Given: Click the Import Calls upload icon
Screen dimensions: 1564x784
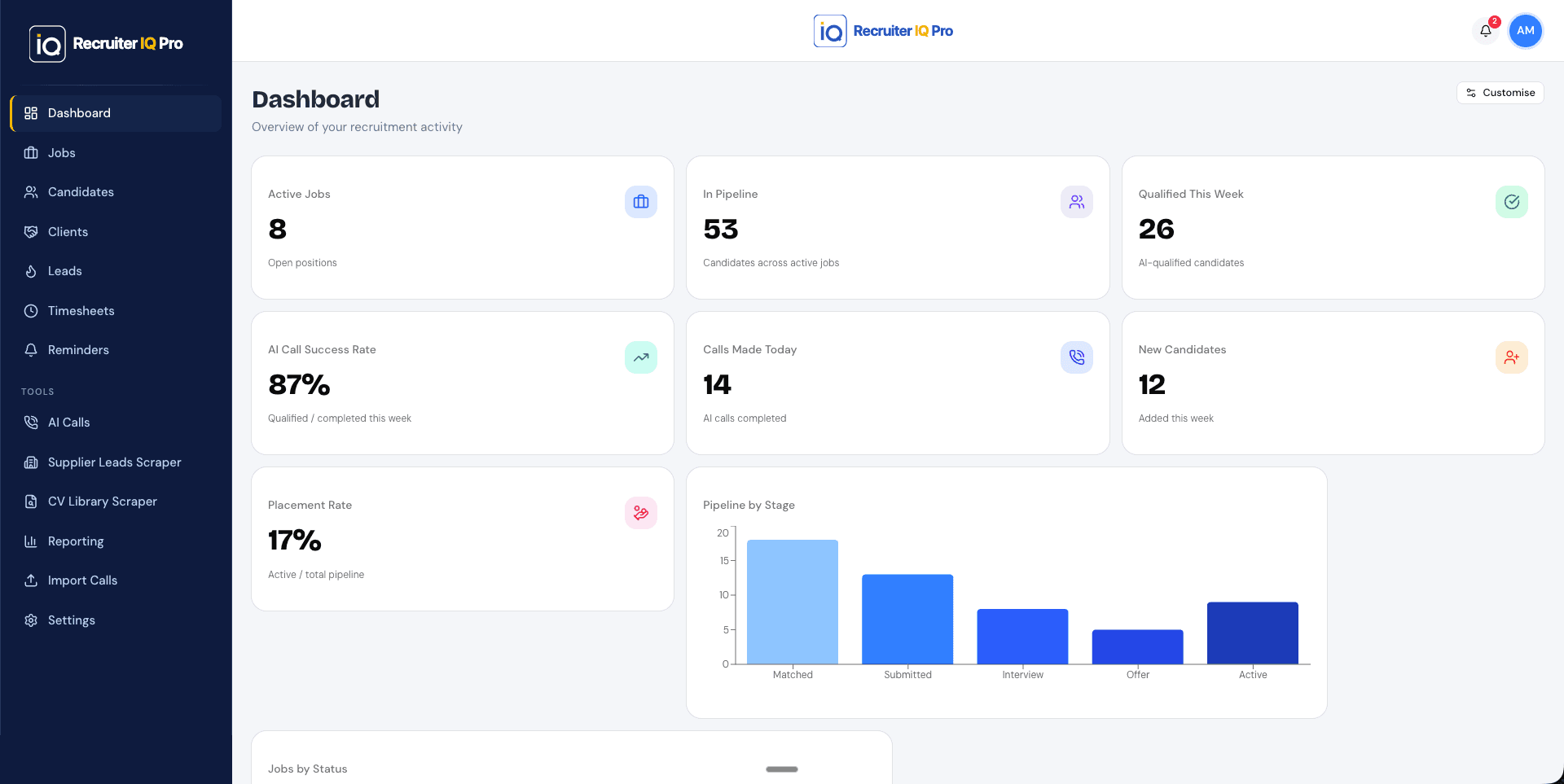Looking at the screenshot, I should pos(31,580).
